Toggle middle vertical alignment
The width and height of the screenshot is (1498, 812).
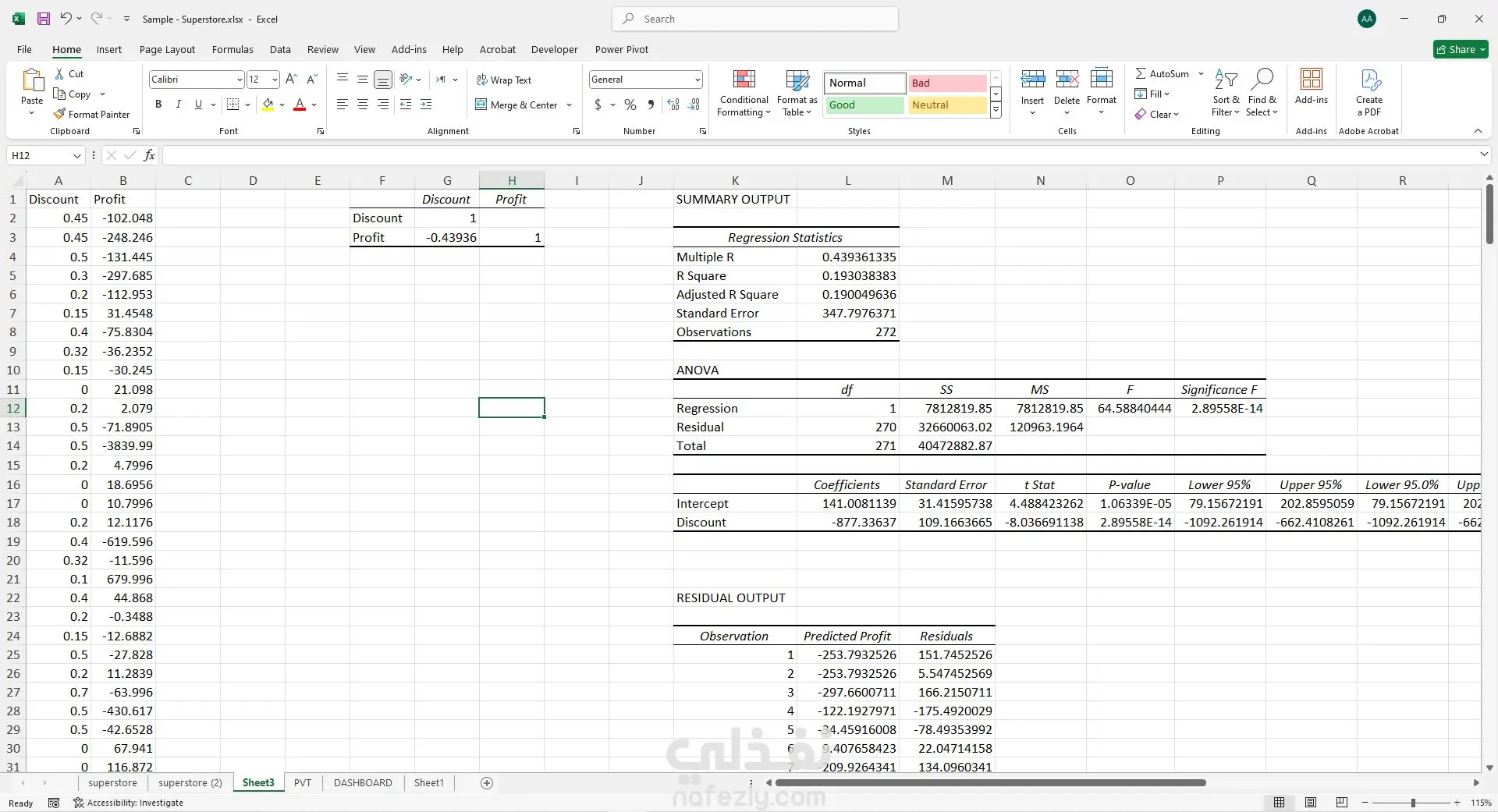click(x=363, y=79)
